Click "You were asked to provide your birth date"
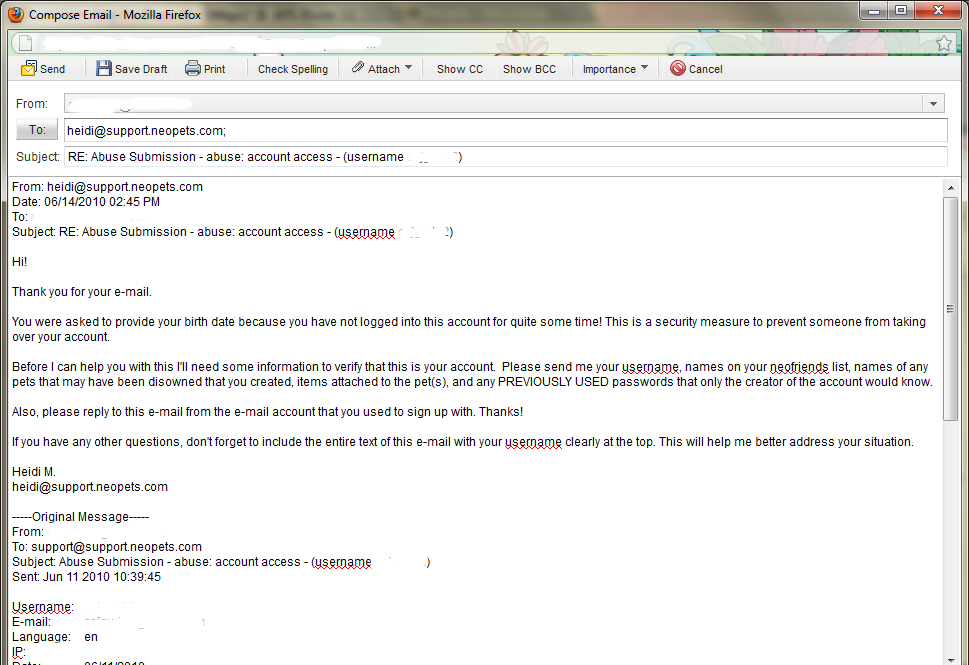 coord(124,322)
